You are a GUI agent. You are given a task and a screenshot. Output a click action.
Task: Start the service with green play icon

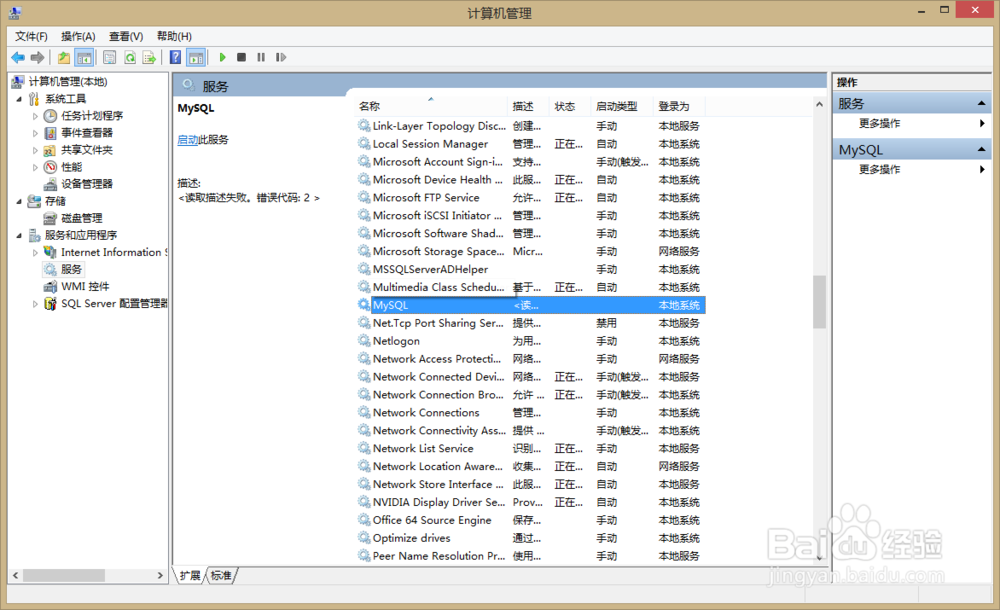(x=223, y=57)
